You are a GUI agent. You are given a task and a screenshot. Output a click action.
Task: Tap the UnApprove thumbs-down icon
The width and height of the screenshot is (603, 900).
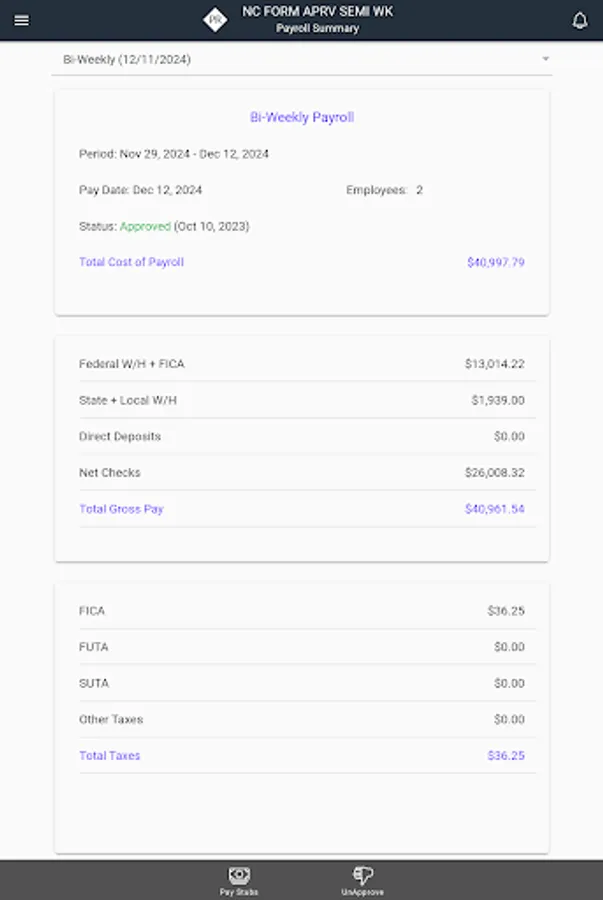362,875
